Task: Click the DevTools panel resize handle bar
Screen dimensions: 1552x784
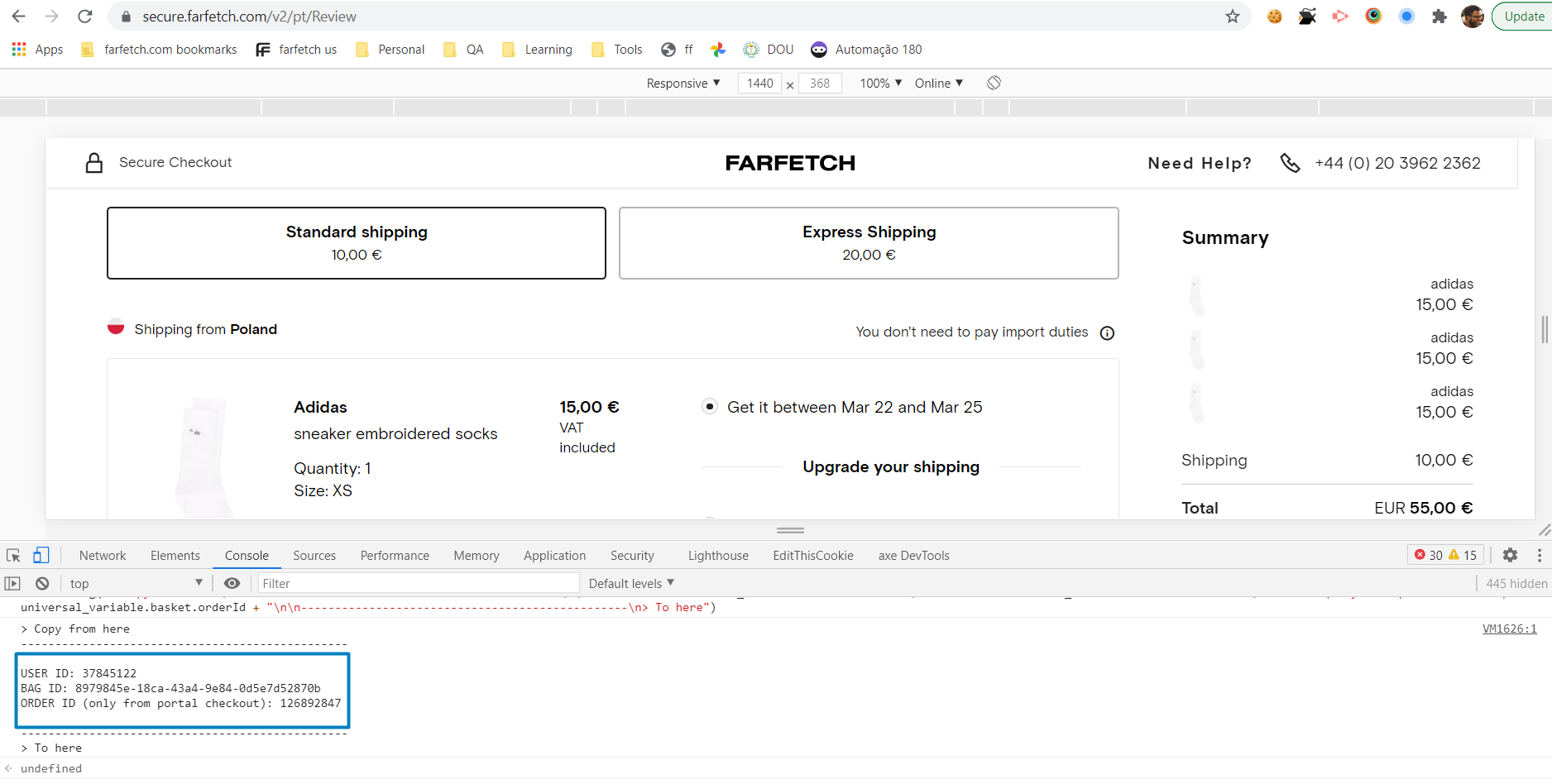Action: [790, 530]
